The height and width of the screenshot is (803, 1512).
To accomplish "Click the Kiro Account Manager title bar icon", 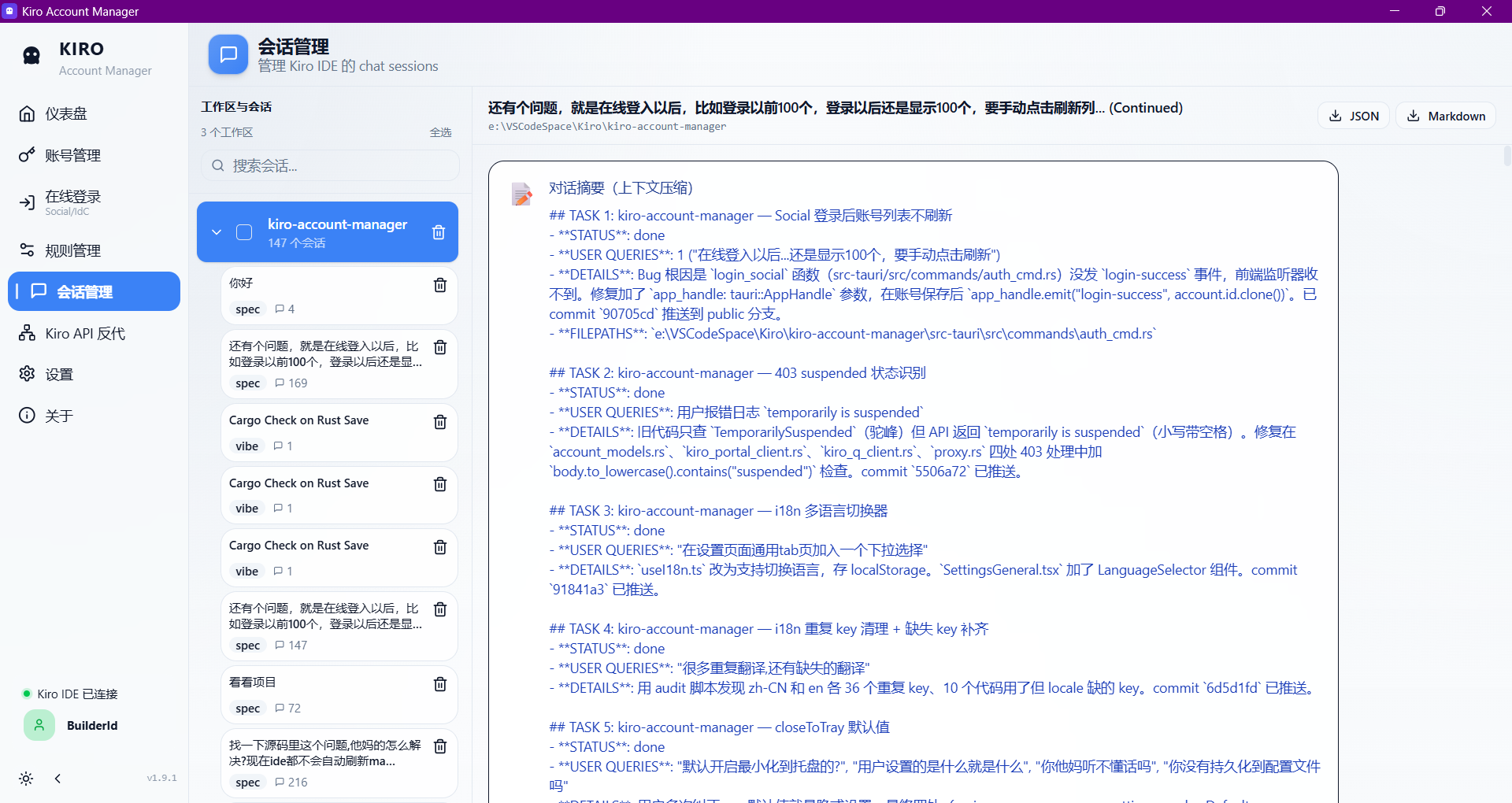I will coord(9,11).
